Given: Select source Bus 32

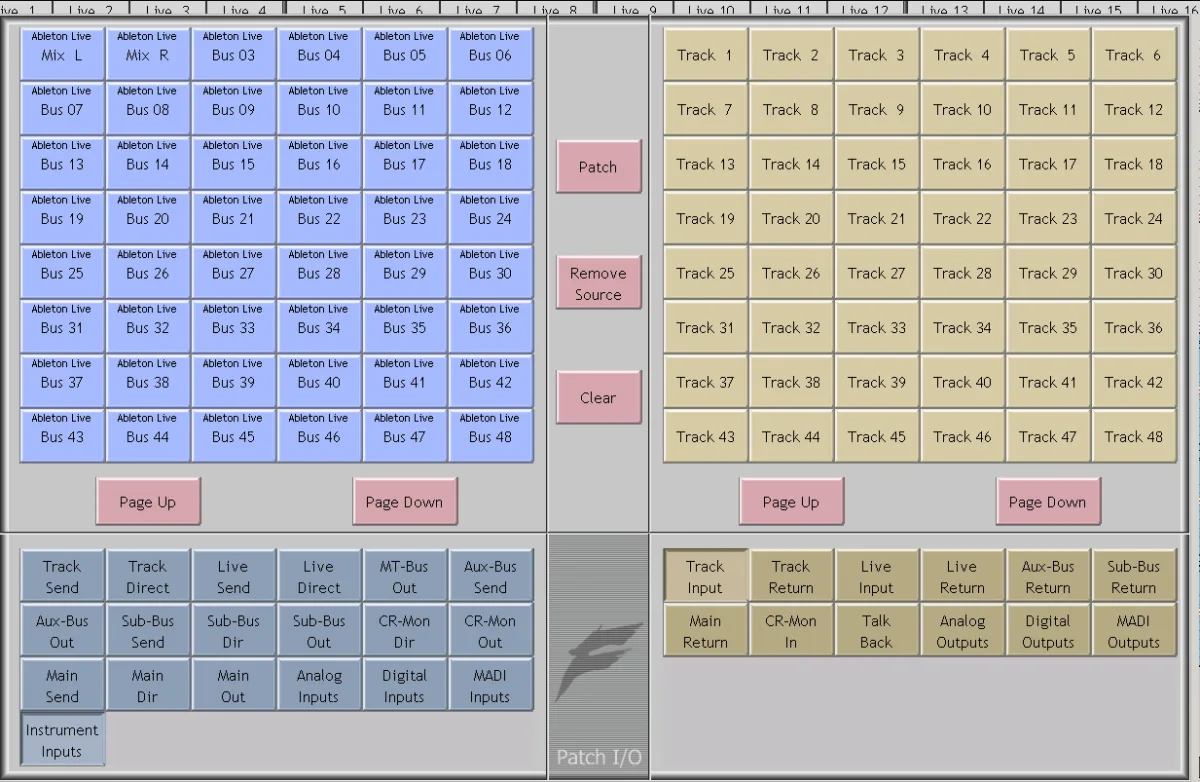Looking at the screenshot, I should click(x=148, y=326).
